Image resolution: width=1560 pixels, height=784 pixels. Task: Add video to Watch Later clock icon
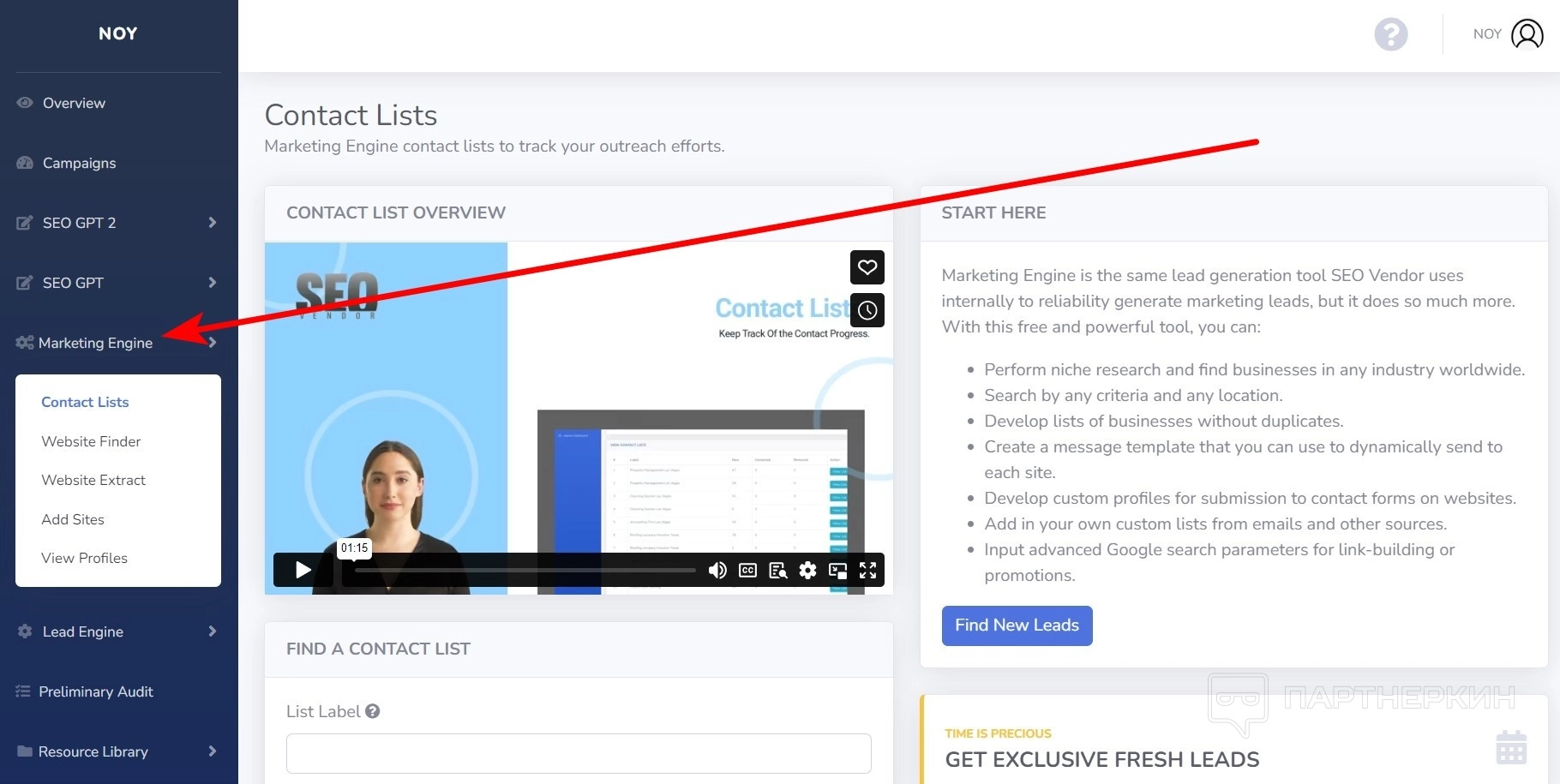tap(867, 310)
